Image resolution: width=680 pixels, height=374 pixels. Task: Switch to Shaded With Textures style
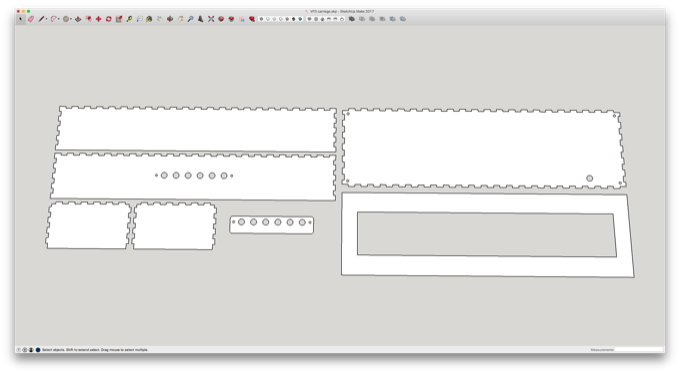click(x=294, y=19)
